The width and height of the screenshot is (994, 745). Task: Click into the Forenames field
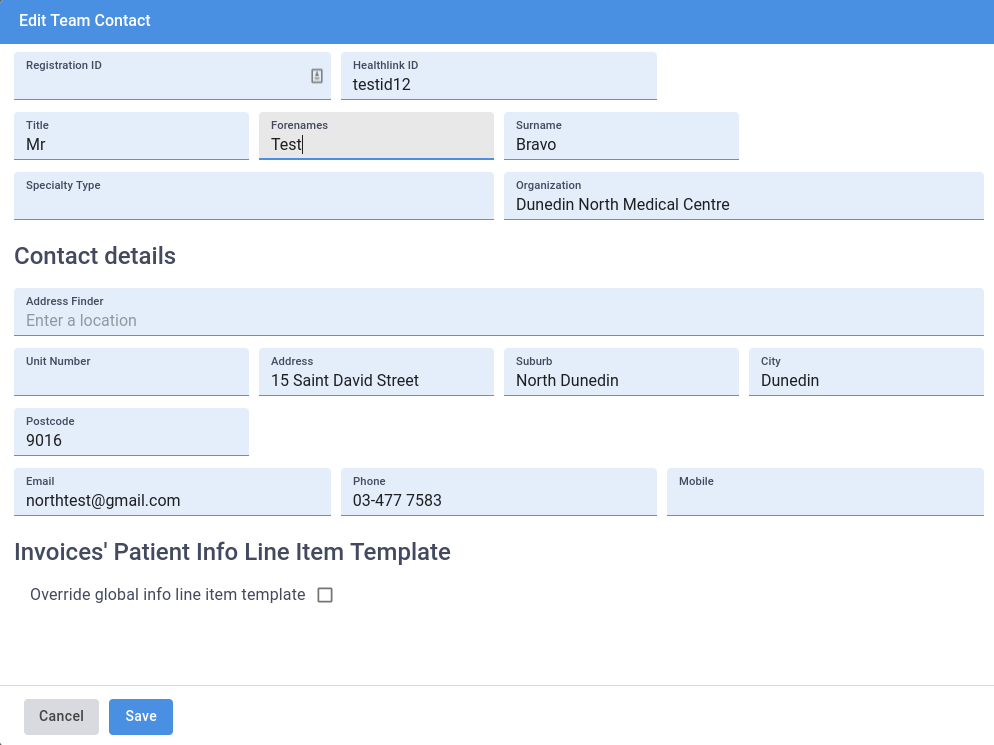coord(376,144)
